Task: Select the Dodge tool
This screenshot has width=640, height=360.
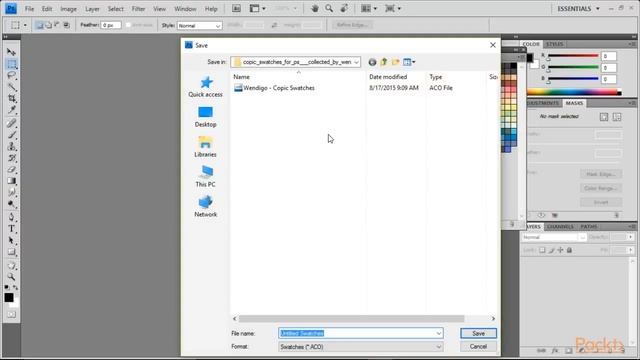Action: (x=11, y=204)
